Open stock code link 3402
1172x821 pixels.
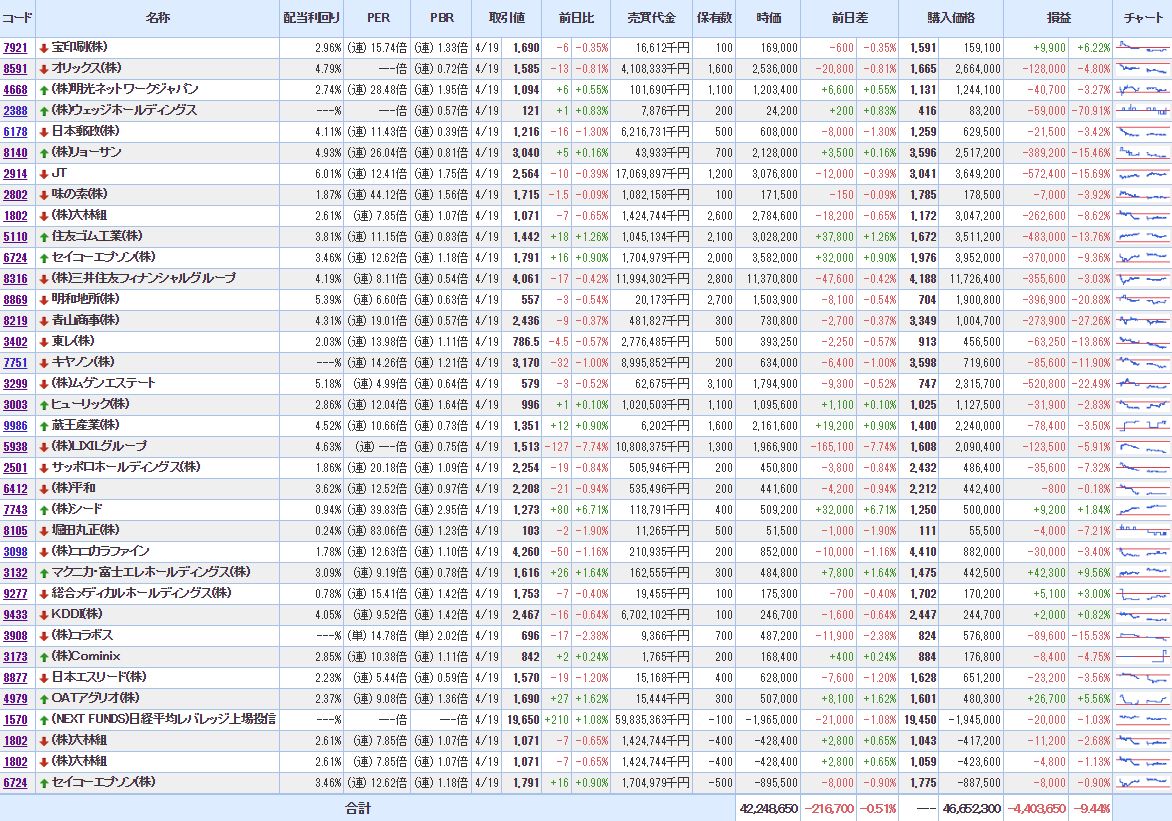tap(16, 342)
